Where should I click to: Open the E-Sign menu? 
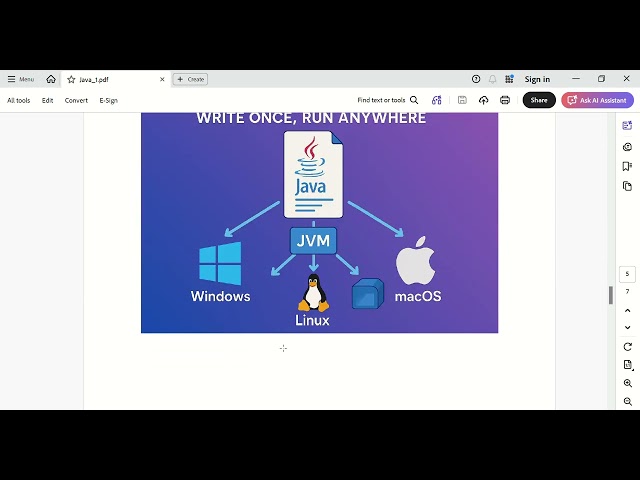point(109,100)
